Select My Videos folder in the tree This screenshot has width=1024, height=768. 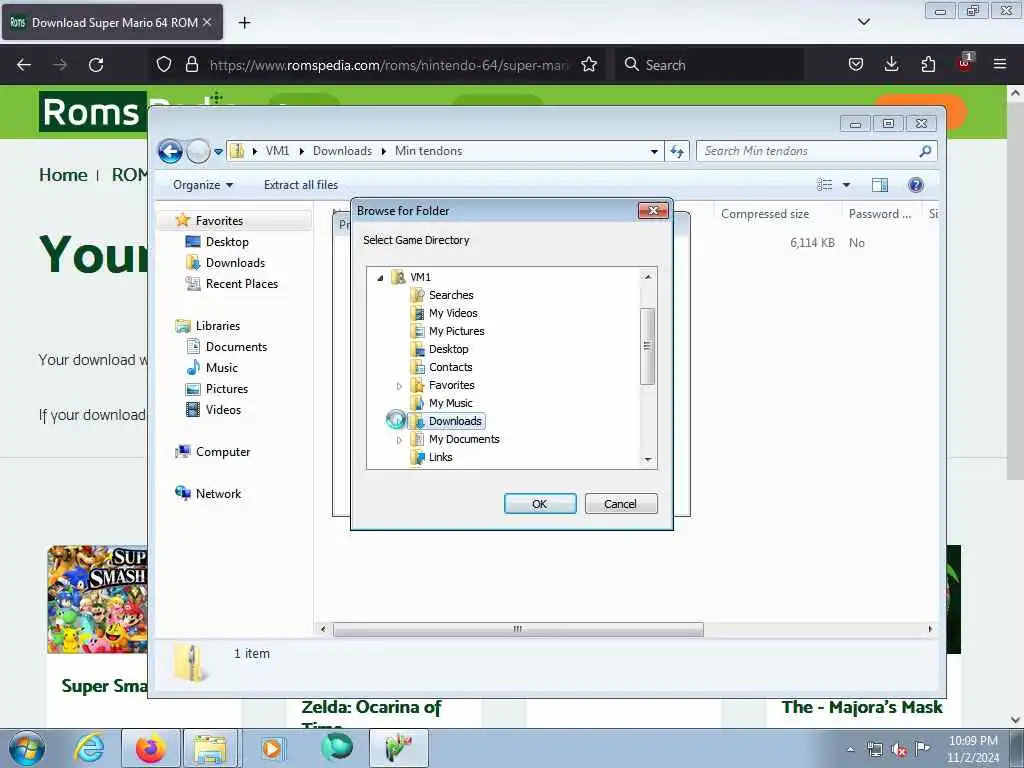point(453,313)
